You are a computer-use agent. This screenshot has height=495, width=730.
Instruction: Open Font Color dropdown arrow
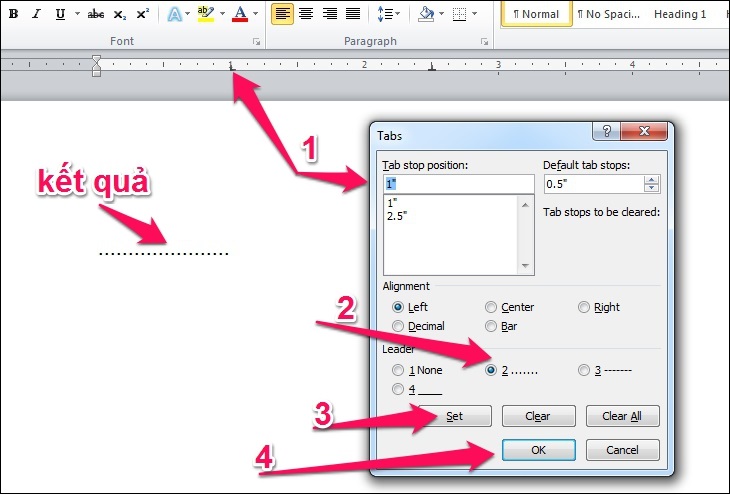click(255, 14)
